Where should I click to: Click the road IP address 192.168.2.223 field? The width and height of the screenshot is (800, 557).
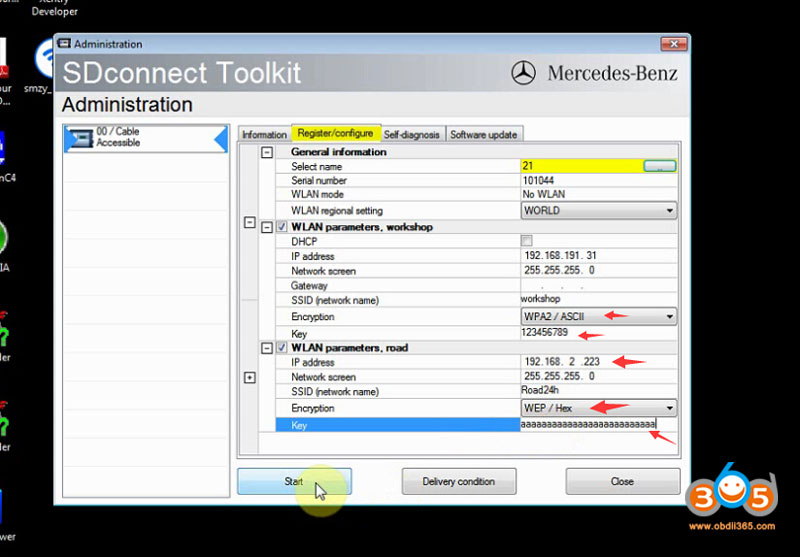(599, 362)
